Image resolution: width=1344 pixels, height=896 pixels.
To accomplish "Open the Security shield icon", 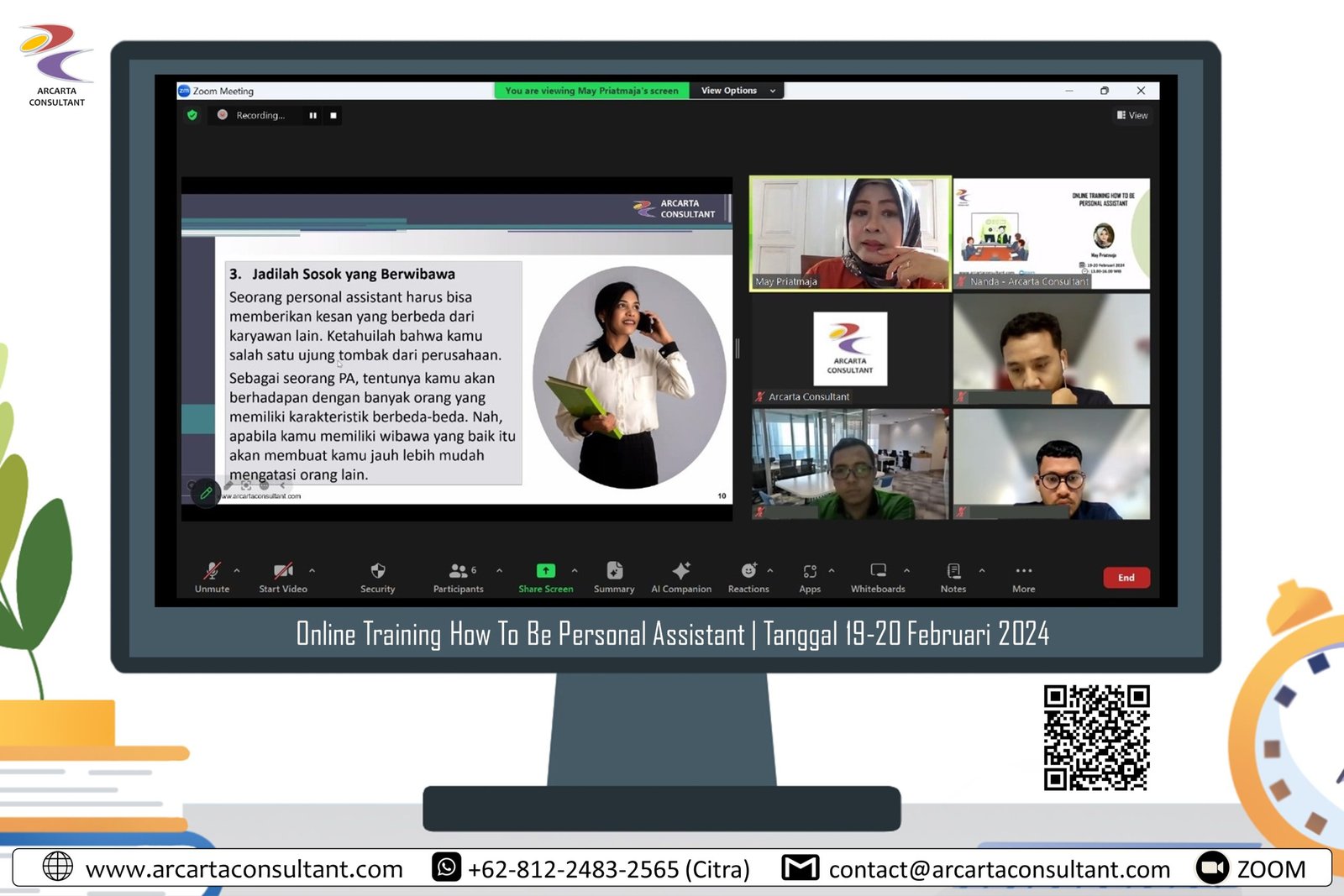I will click(x=377, y=572).
